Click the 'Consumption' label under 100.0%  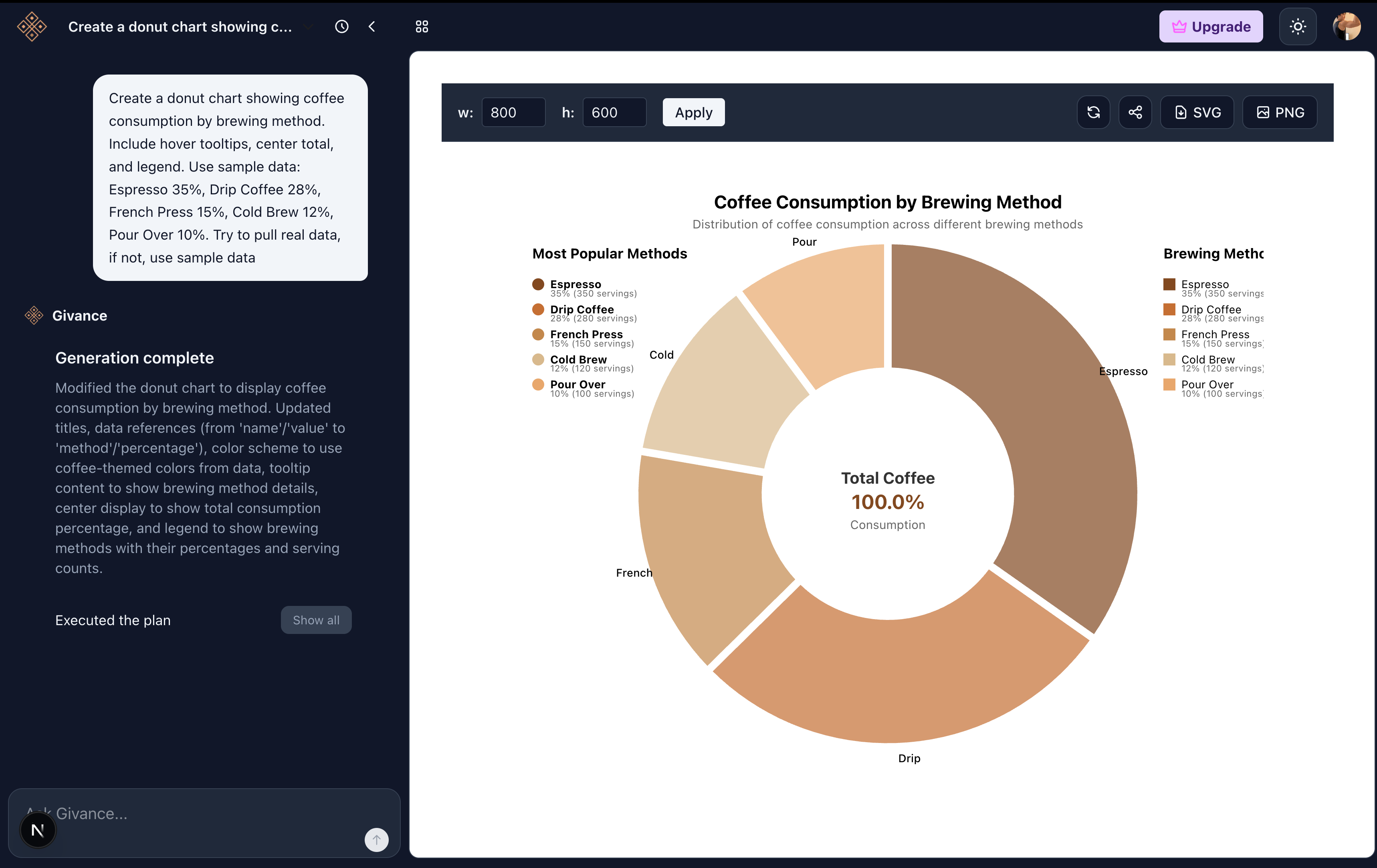click(x=888, y=525)
